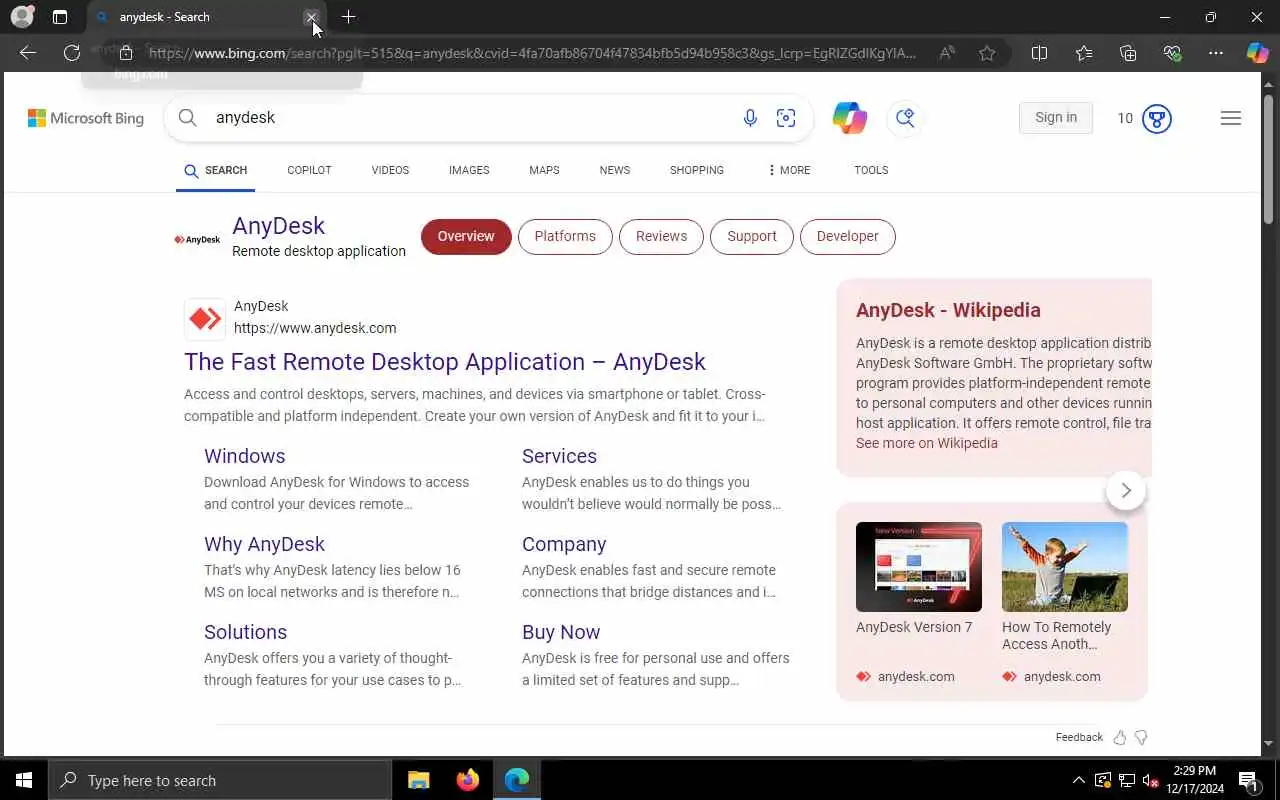Go back with the back arrow
Screen dimensions: 1280x800
(x=28, y=53)
